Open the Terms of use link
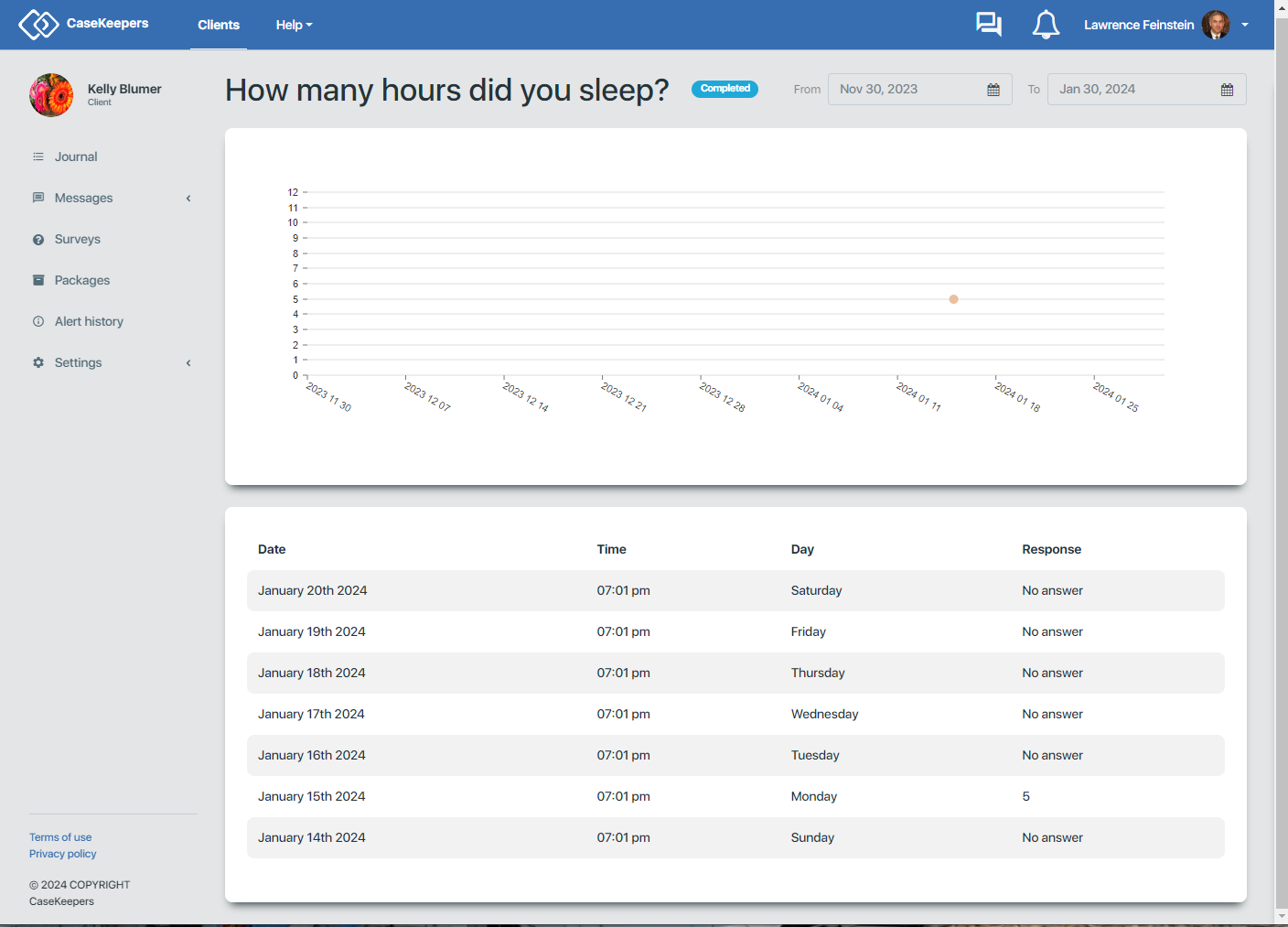 60,837
